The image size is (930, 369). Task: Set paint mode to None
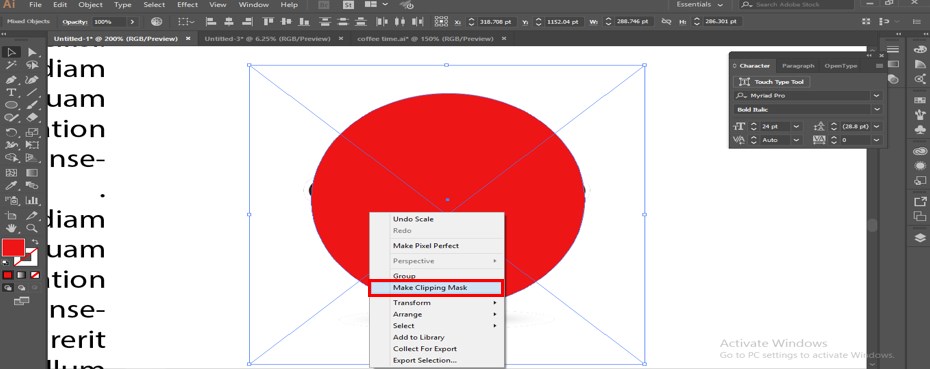point(35,275)
